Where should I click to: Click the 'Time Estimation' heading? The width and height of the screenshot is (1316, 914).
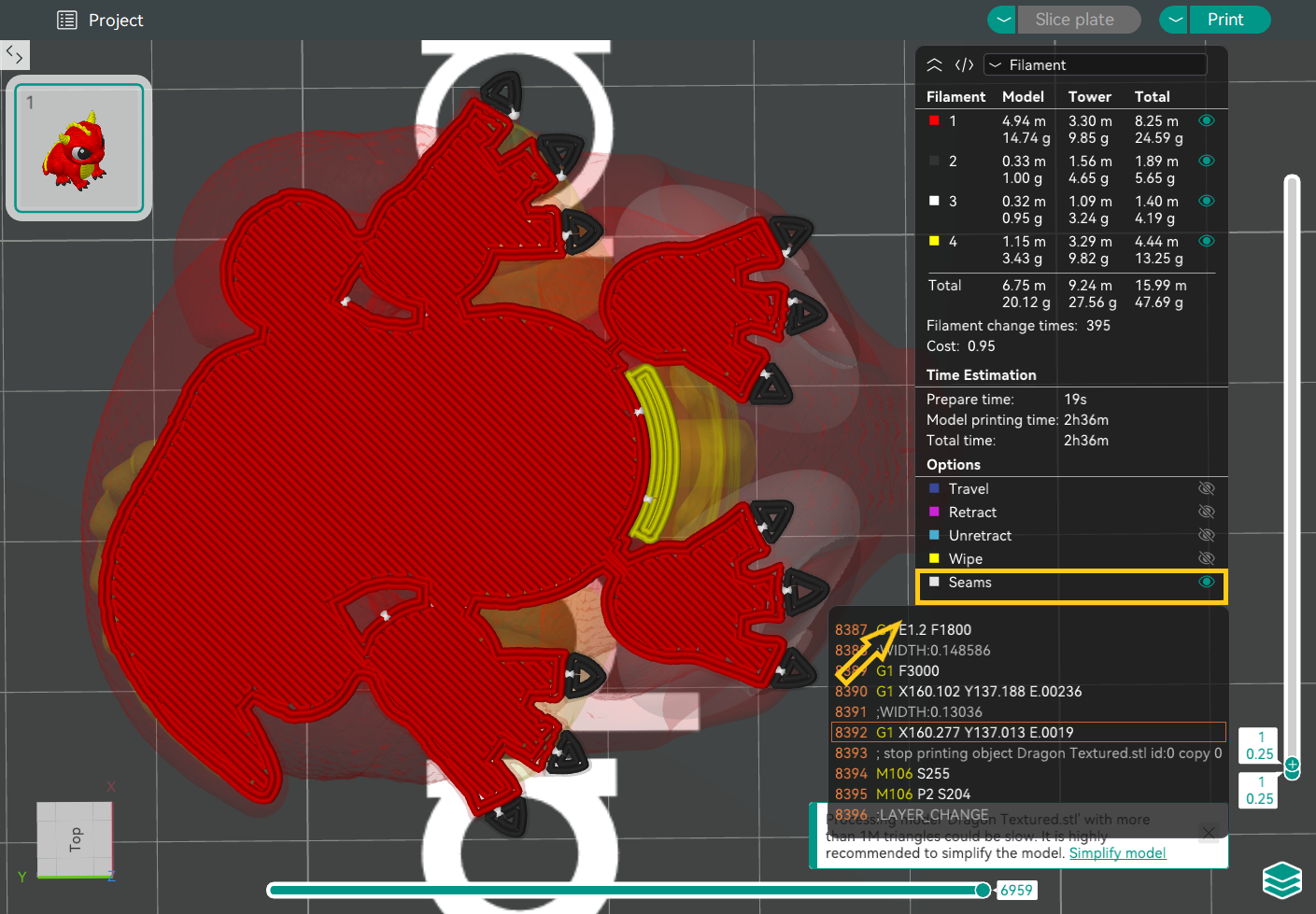click(x=981, y=374)
